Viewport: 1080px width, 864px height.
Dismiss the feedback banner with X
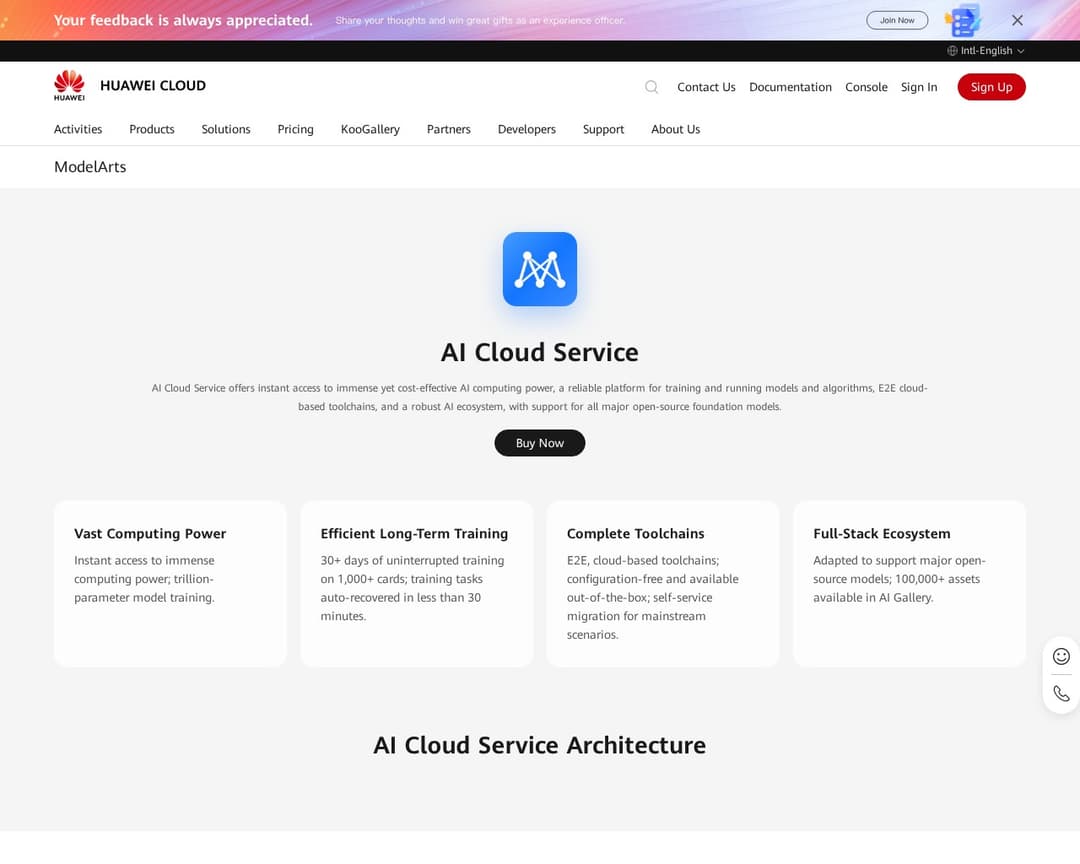click(1017, 21)
